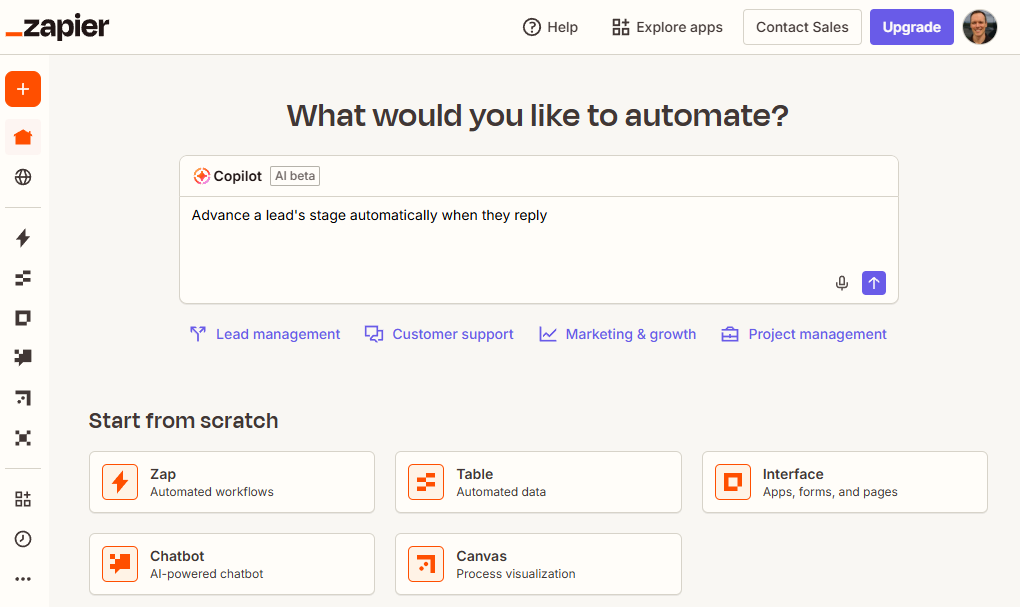Select Lead management suggestion
This screenshot has width=1020, height=607.
pos(265,334)
